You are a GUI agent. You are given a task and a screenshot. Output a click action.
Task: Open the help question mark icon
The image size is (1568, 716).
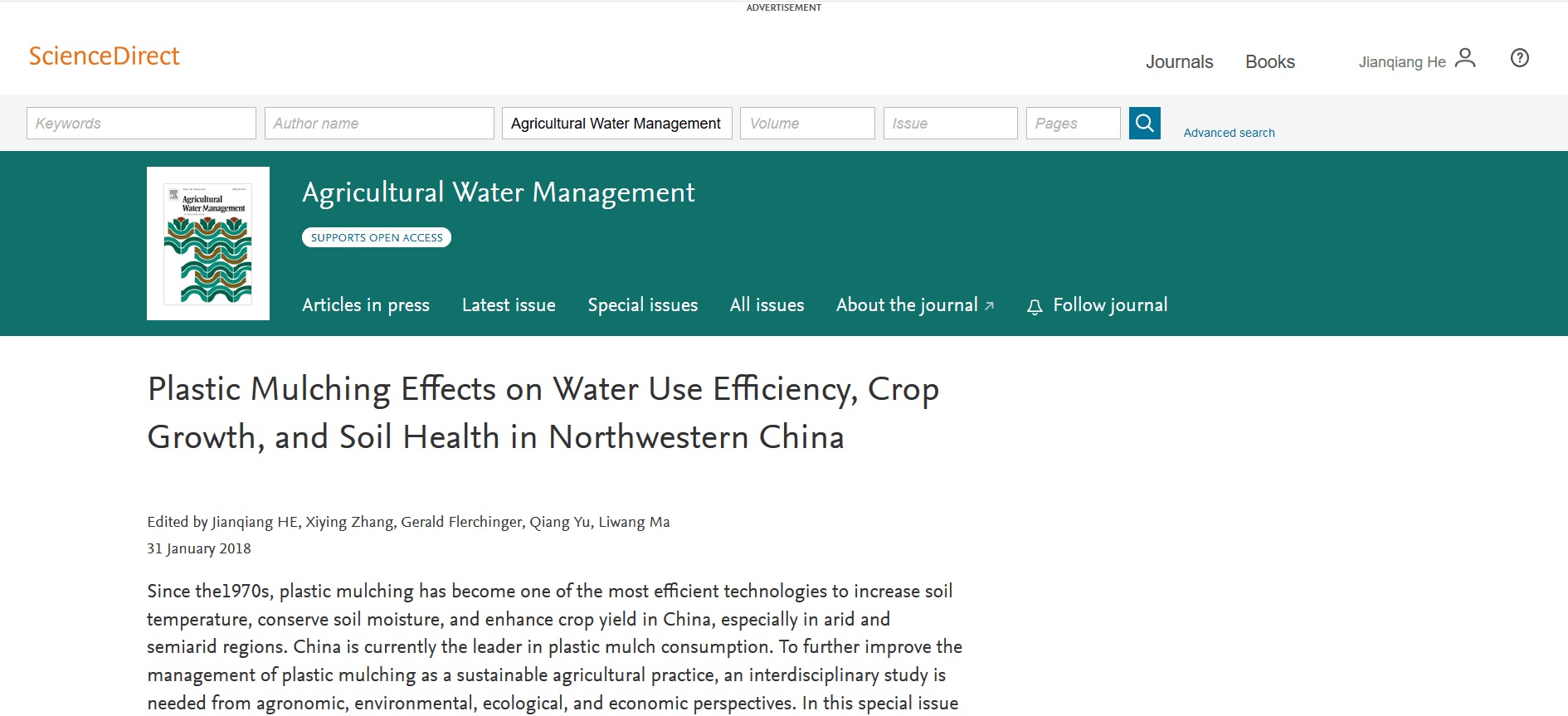tap(1519, 58)
